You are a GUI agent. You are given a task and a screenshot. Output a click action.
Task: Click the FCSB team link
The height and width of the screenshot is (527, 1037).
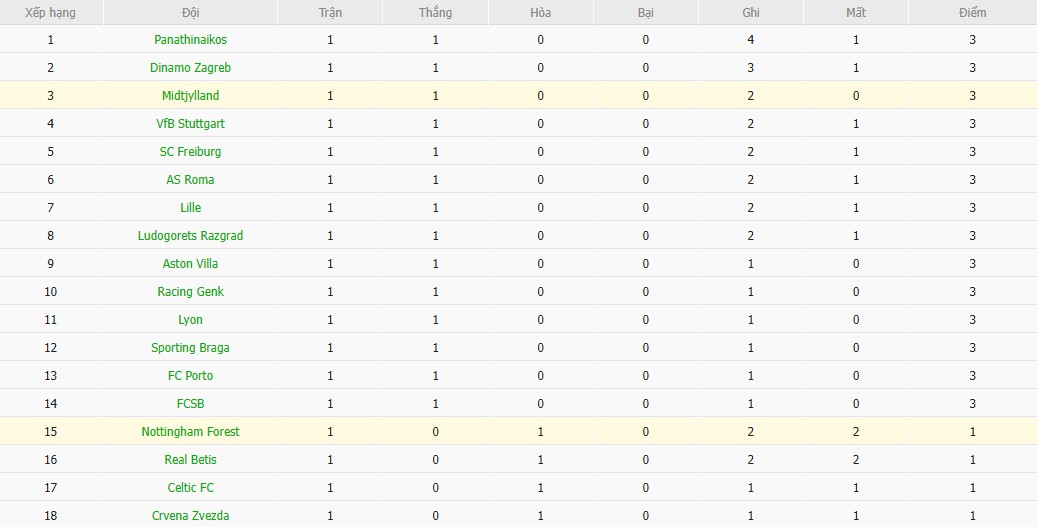coord(190,404)
